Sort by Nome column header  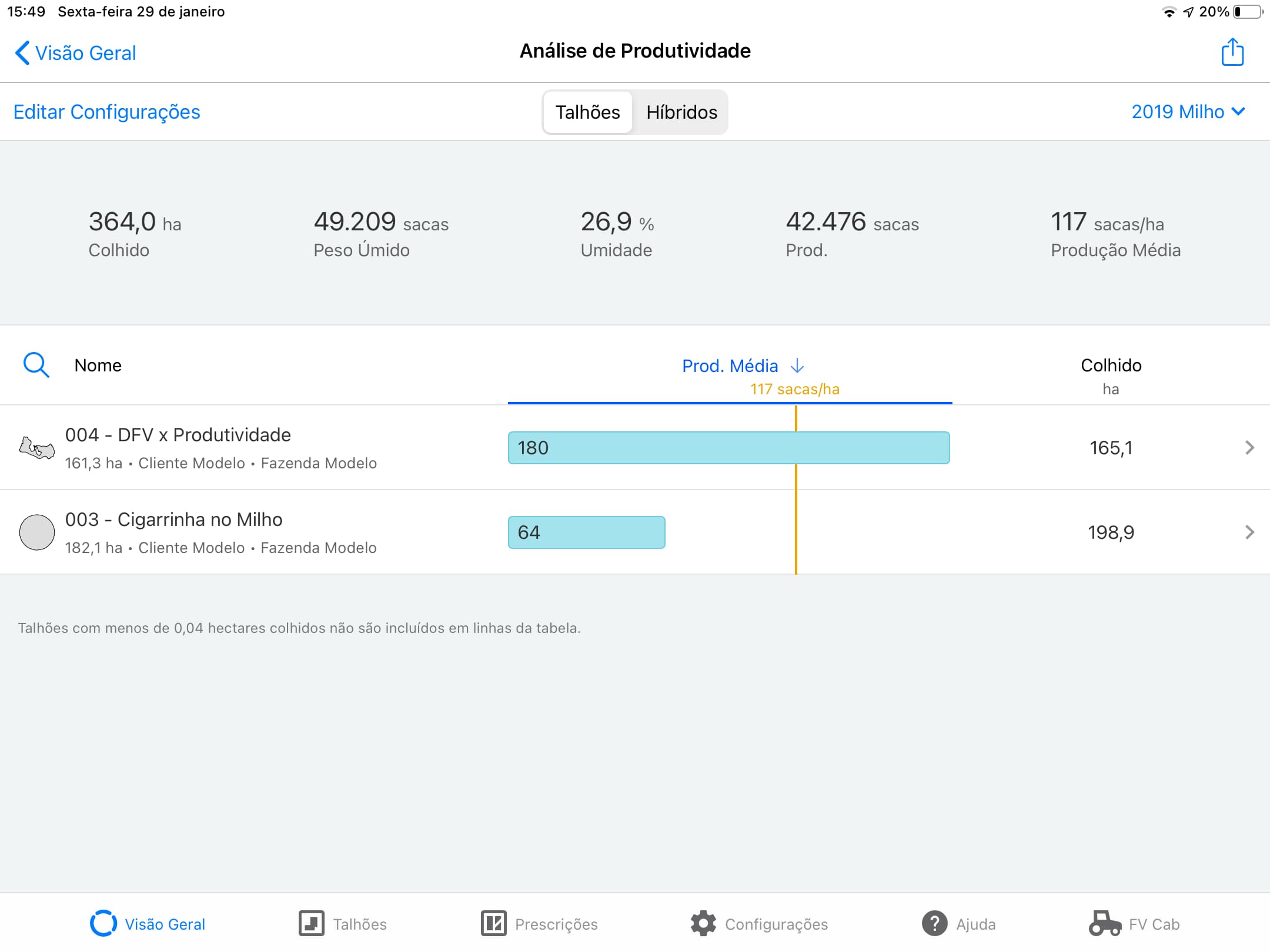[x=98, y=365]
